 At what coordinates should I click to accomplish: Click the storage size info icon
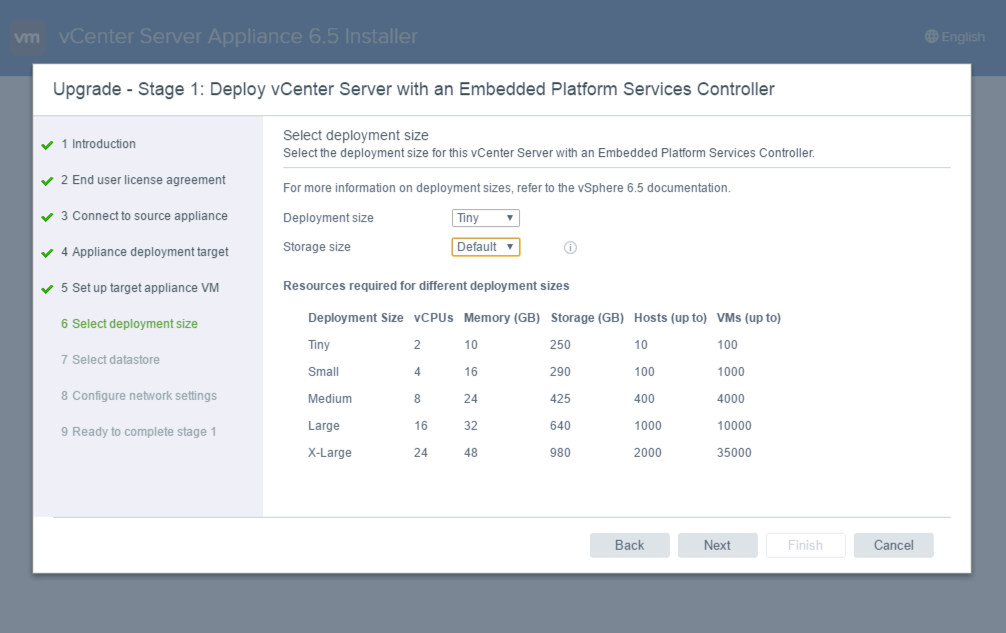pyautogui.click(x=570, y=248)
